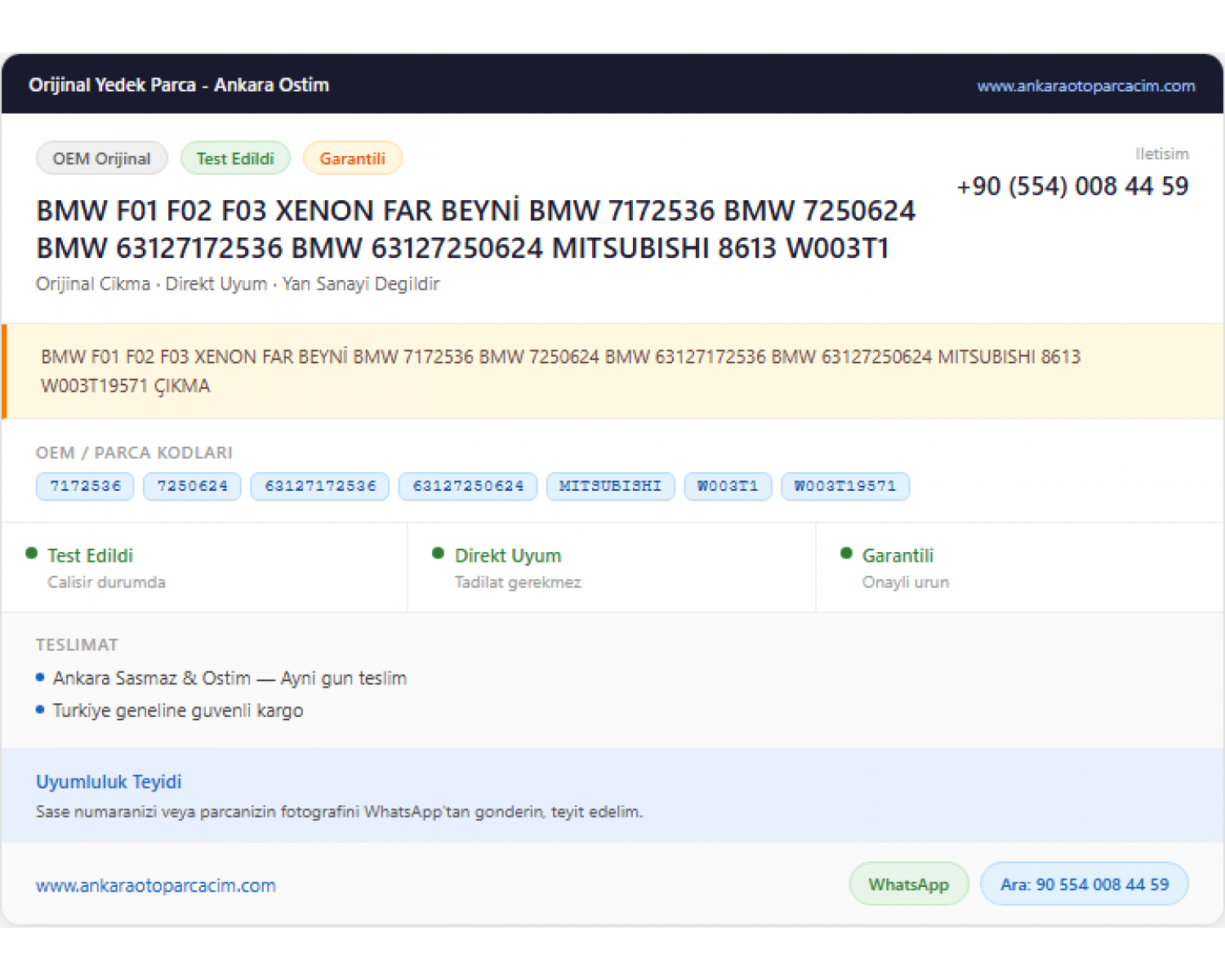
Task: Click part code chip 63127172536
Action: [320, 486]
